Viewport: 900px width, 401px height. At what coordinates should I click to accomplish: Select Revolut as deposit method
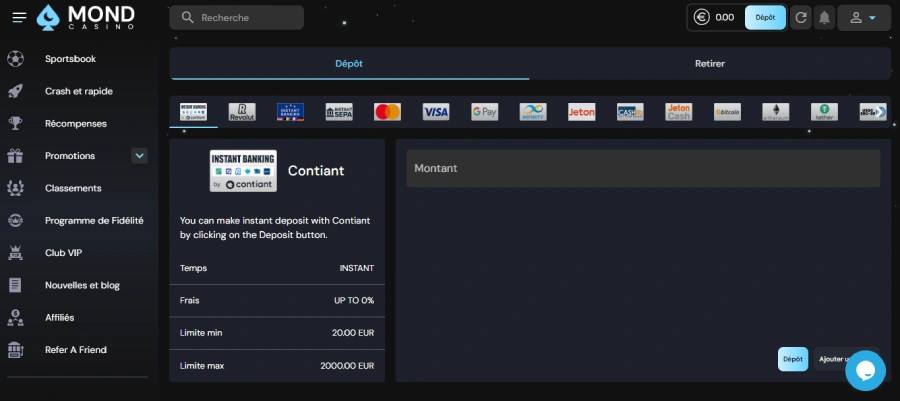(x=242, y=112)
